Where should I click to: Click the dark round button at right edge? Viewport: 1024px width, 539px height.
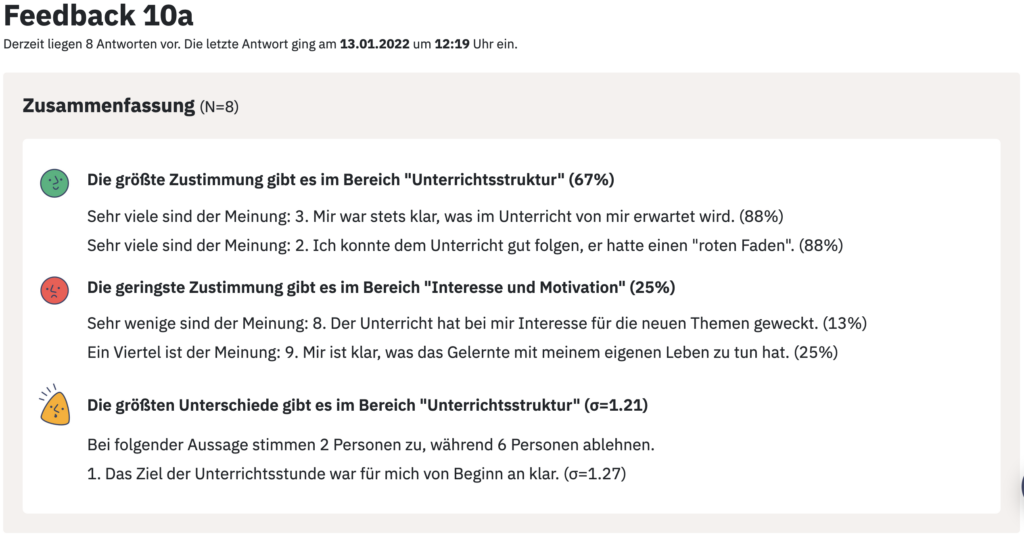1021,487
